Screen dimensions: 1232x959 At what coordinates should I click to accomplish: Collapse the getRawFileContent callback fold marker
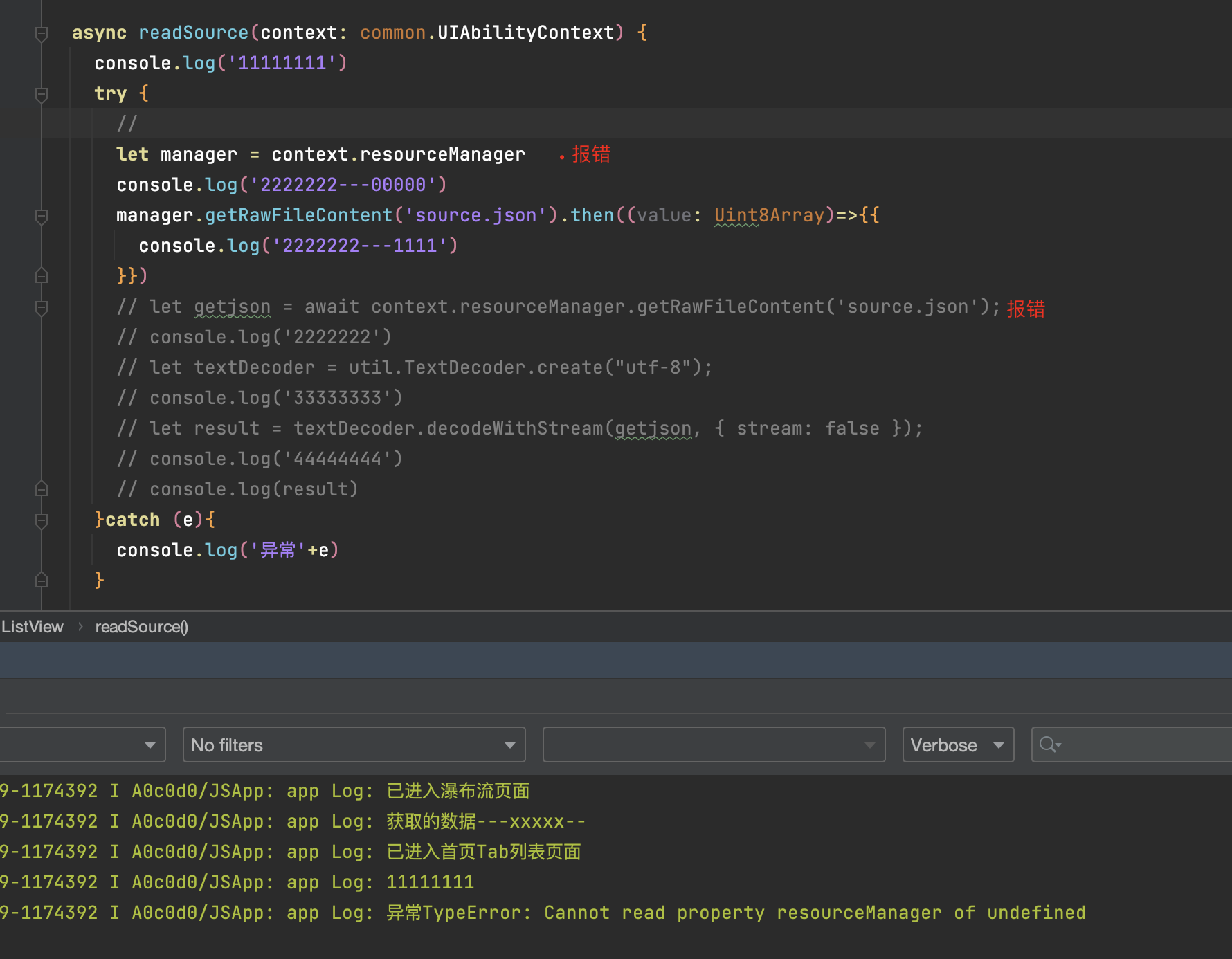[x=42, y=217]
